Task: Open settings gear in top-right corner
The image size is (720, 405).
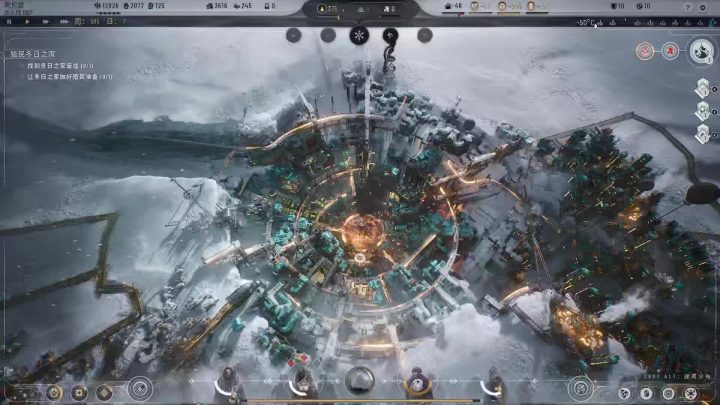Action: pyautogui.click(x=703, y=7)
